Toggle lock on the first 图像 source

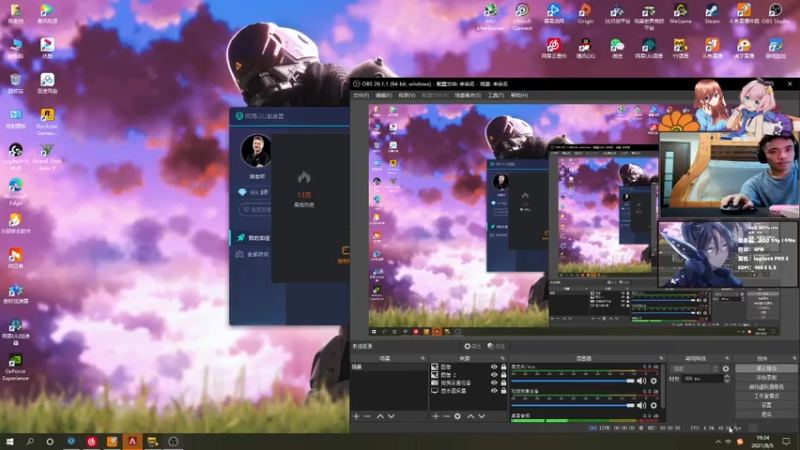[x=504, y=367]
